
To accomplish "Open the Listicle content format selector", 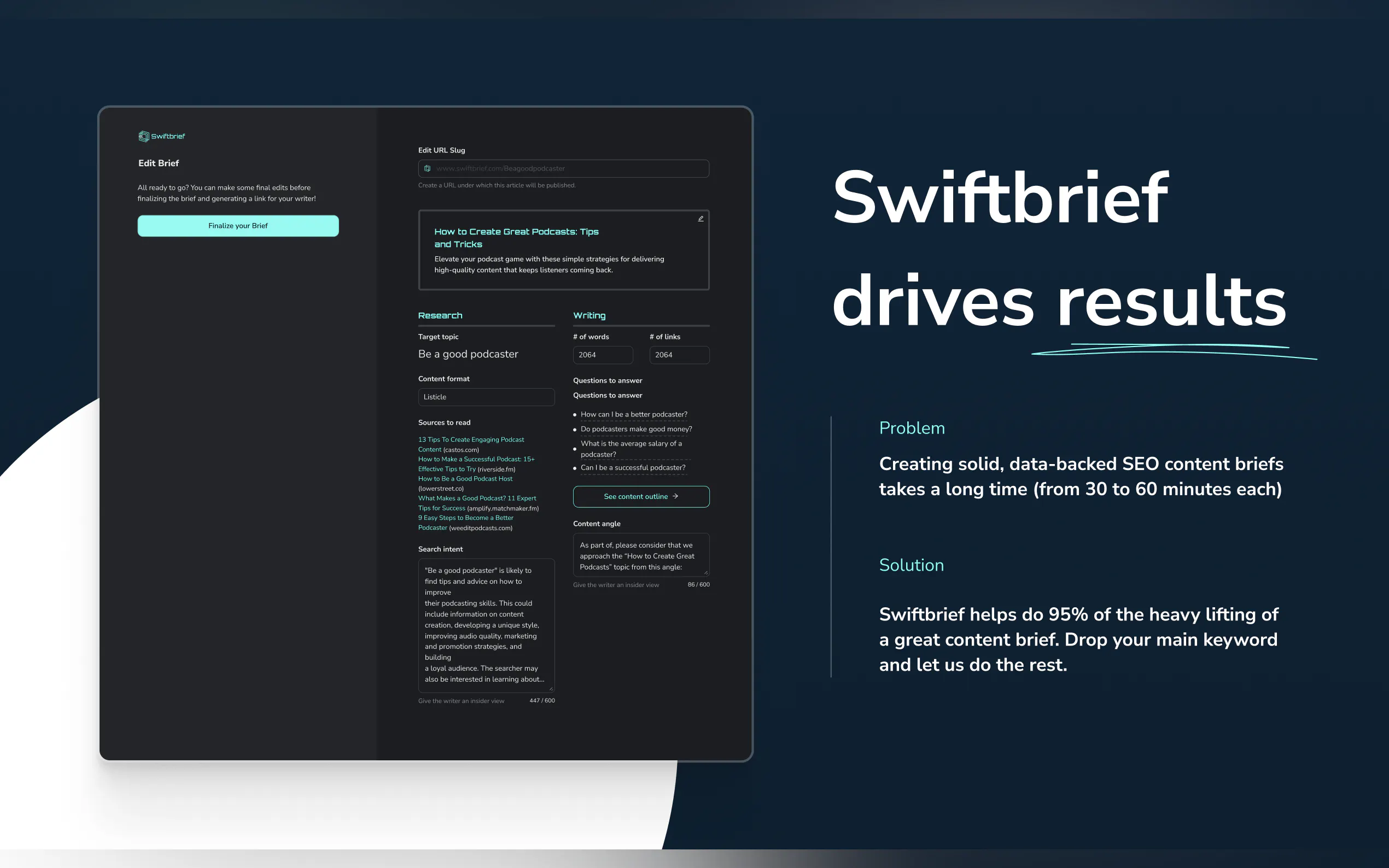I will click(x=486, y=397).
